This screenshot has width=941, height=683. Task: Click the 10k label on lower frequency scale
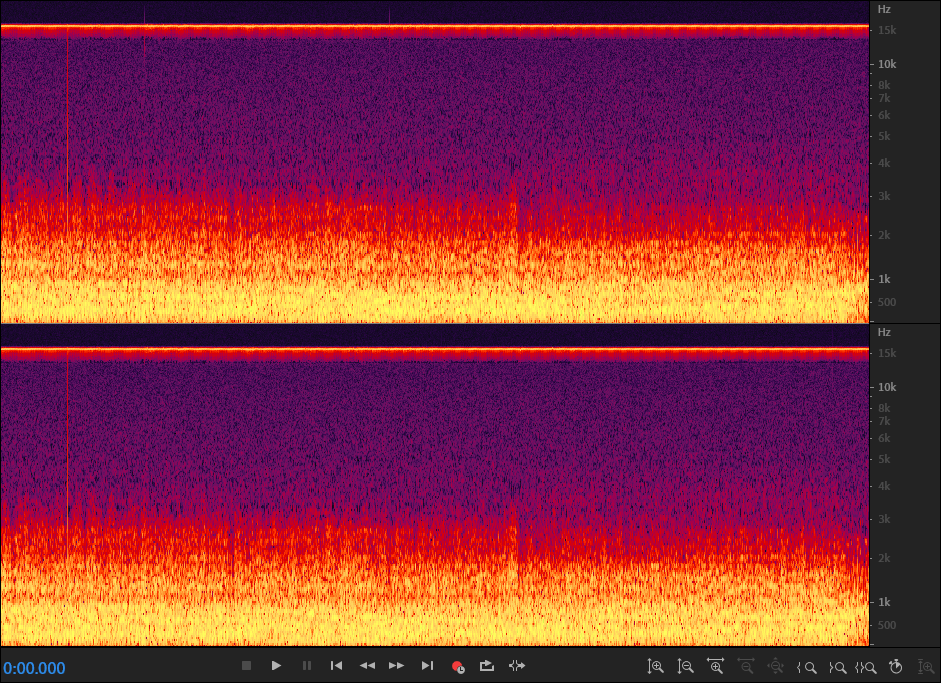tap(887, 387)
